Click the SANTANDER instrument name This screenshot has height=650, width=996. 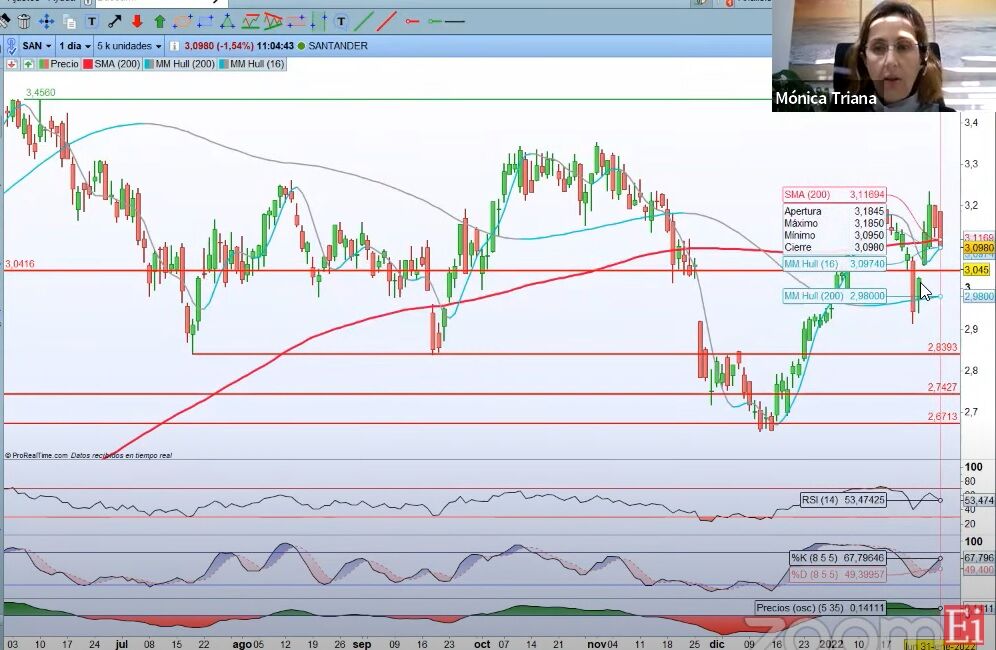click(338, 46)
